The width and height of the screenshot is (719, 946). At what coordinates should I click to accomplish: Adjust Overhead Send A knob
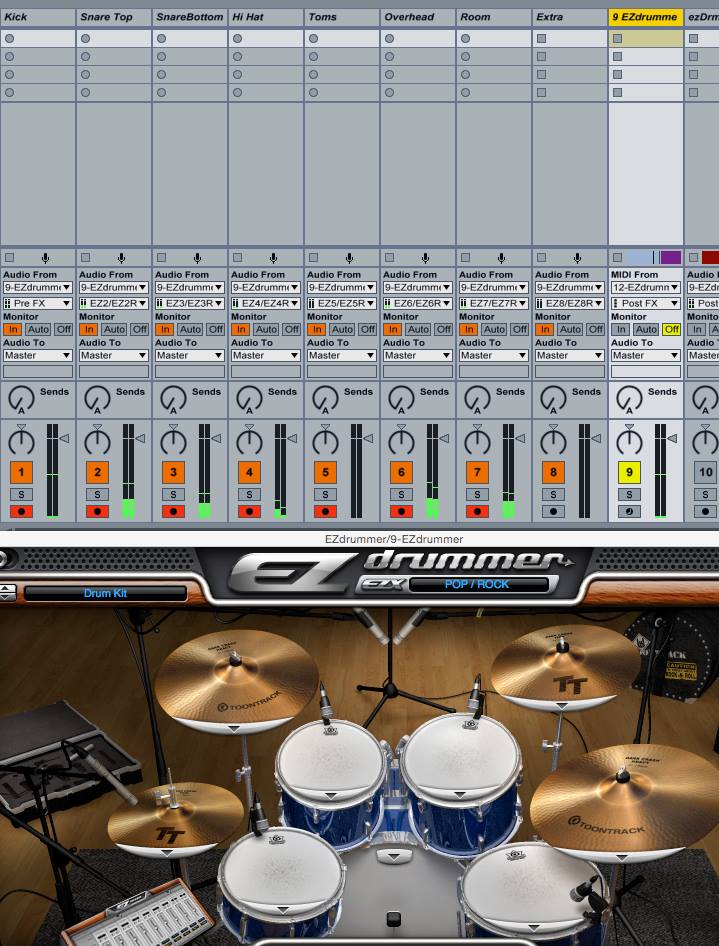(401, 399)
